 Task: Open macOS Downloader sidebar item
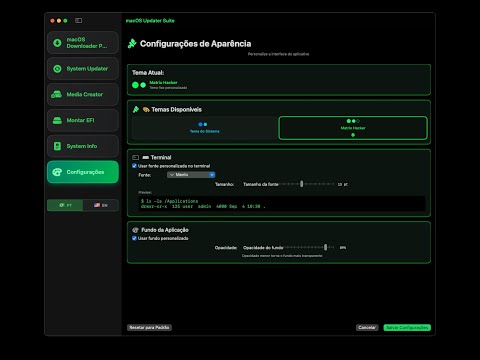pyautogui.click(x=83, y=43)
